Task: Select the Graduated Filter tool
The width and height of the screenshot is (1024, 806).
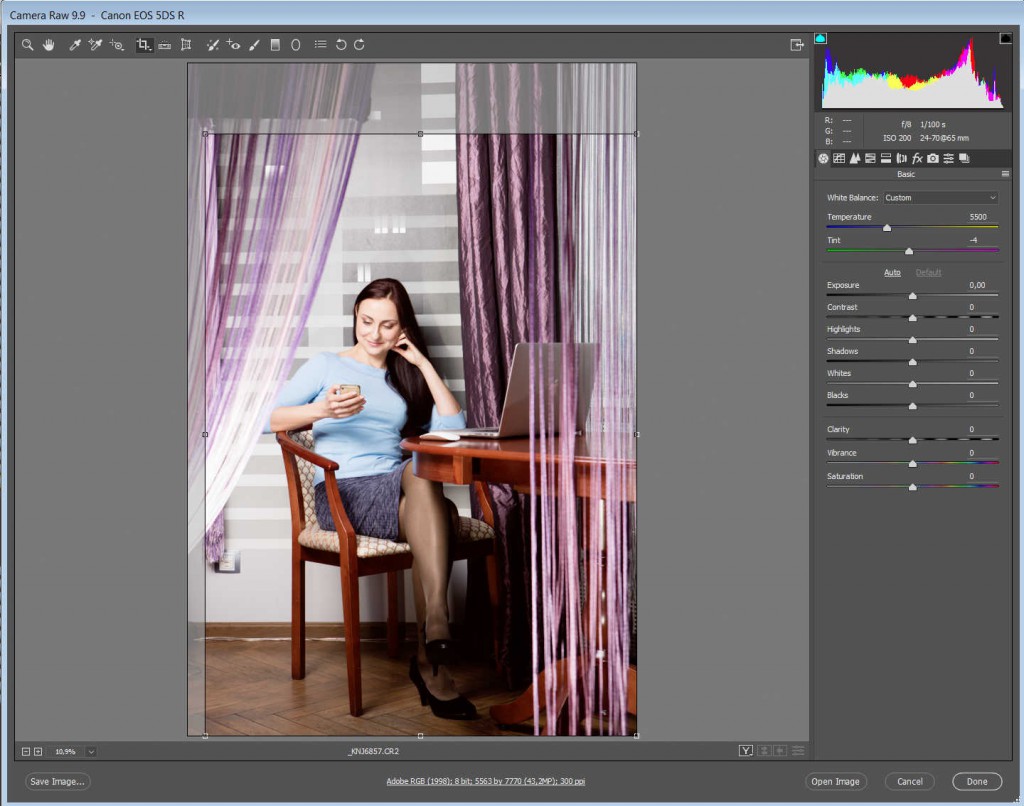Action: (x=275, y=45)
